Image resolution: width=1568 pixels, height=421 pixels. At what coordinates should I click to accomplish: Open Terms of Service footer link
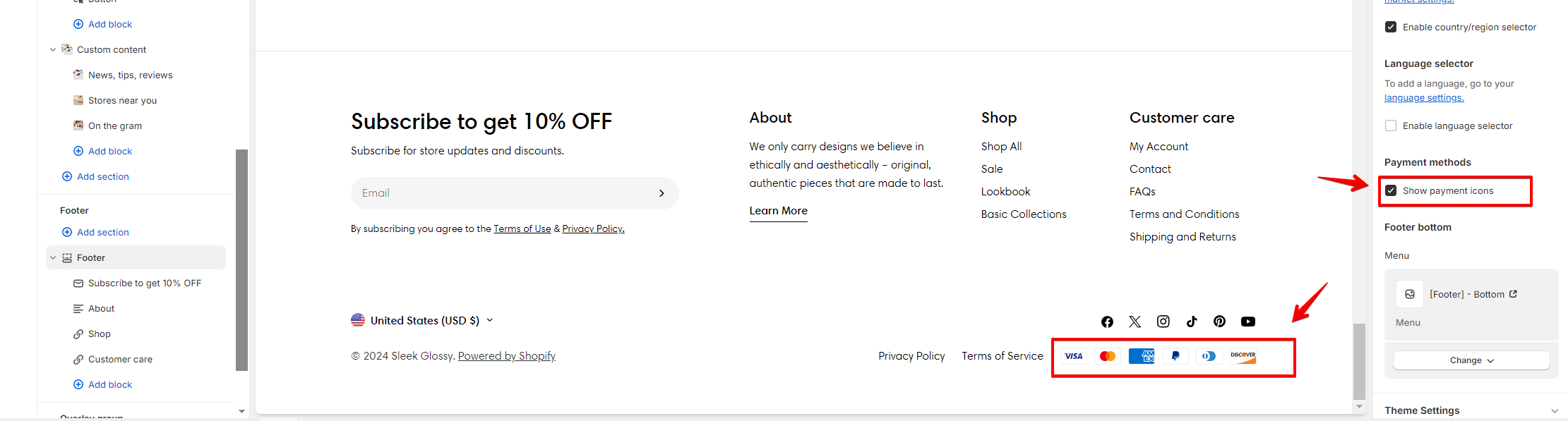pos(1002,356)
